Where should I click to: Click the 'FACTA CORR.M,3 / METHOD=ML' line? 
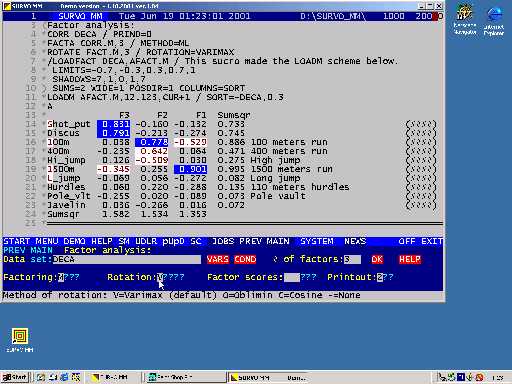tap(118, 43)
